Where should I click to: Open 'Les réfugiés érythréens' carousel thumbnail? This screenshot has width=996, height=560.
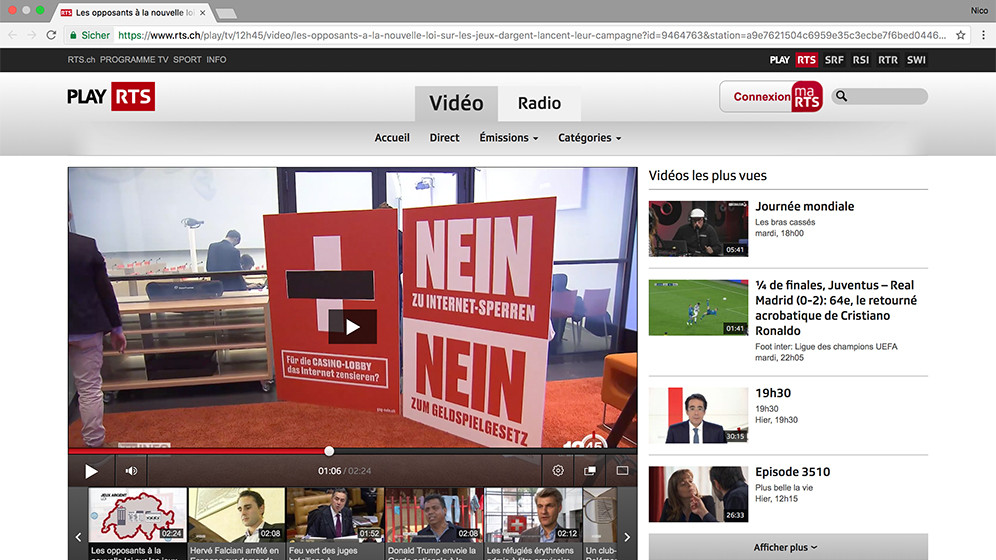[533, 515]
